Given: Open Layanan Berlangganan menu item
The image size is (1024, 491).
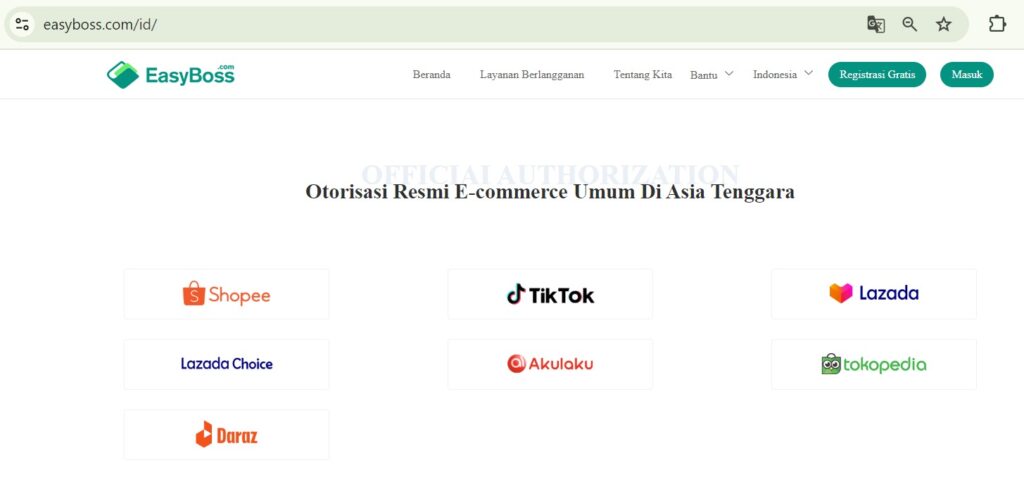Looking at the screenshot, I should point(532,74).
